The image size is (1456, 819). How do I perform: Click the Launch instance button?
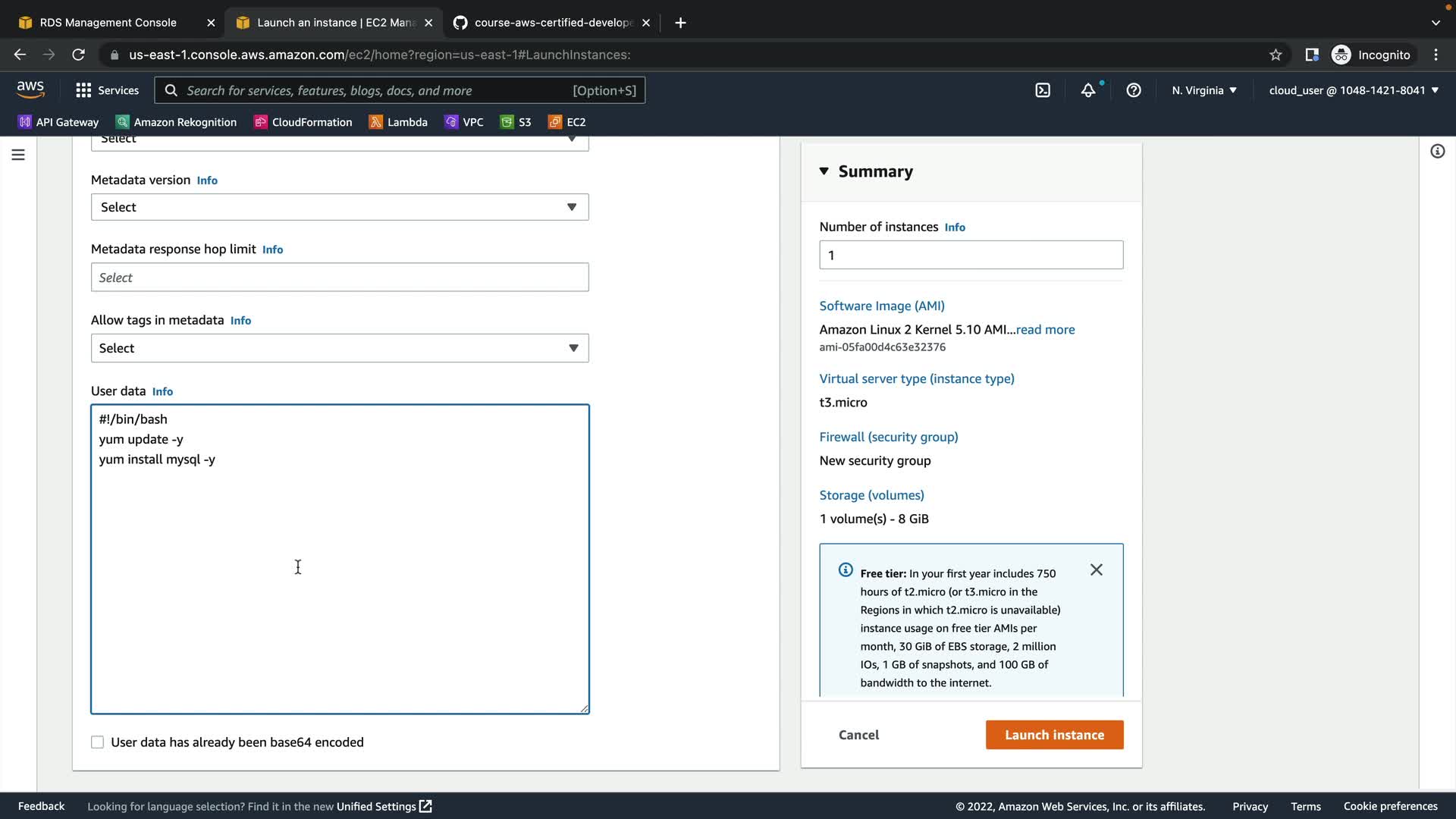point(1054,735)
